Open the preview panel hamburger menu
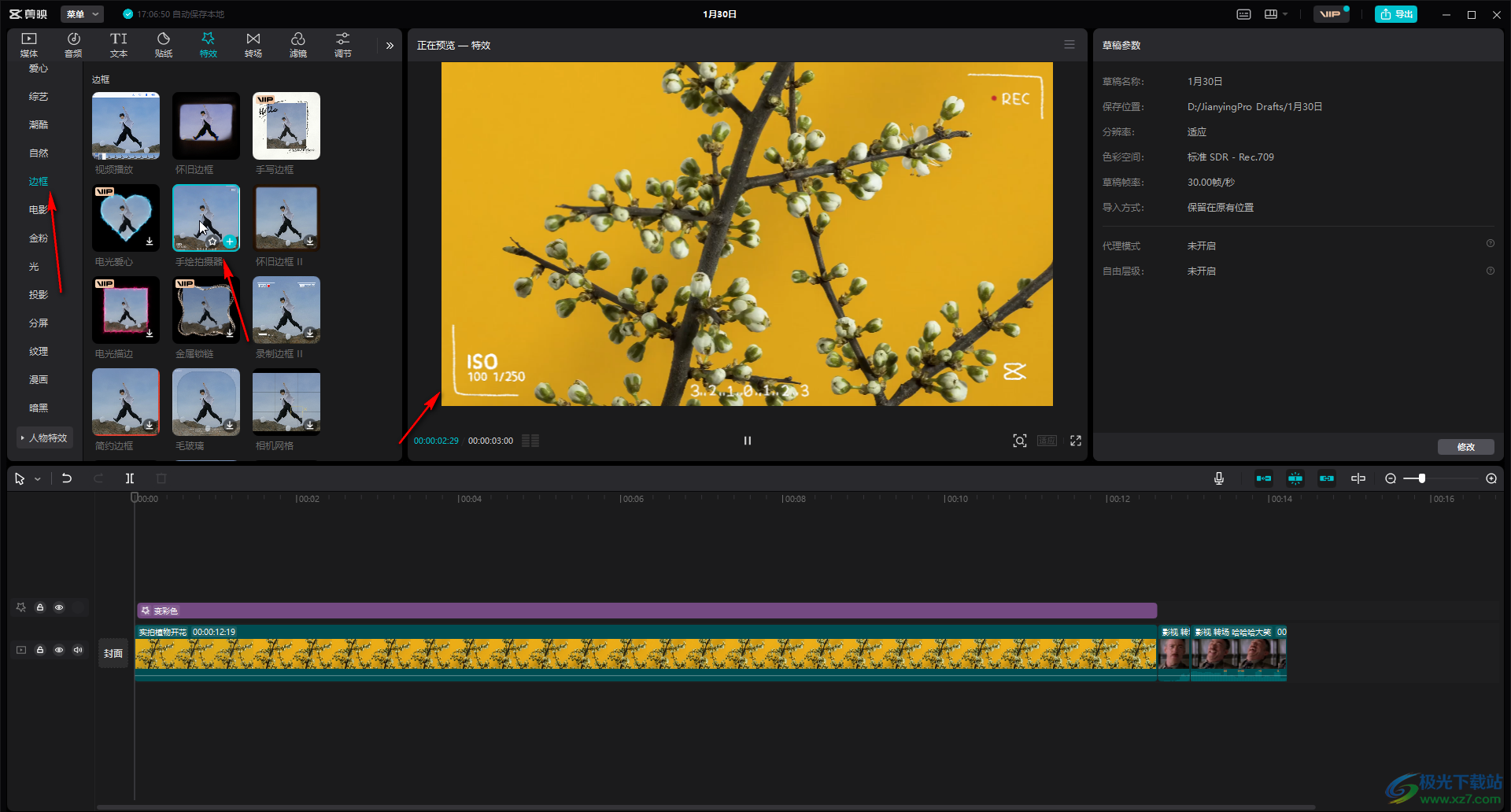 tap(1070, 45)
